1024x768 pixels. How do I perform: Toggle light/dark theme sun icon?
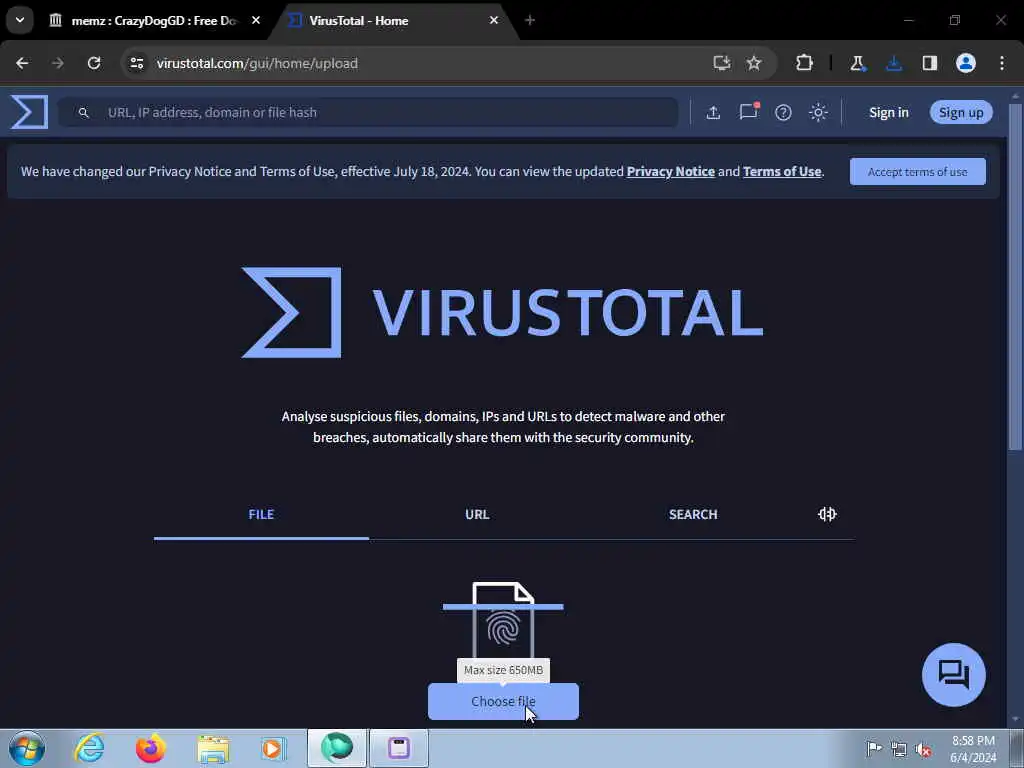(818, 112)
